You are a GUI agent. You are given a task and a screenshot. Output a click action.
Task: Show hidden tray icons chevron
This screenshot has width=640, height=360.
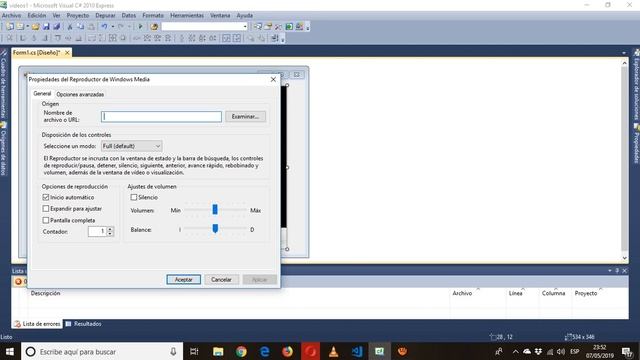(516, 351)
